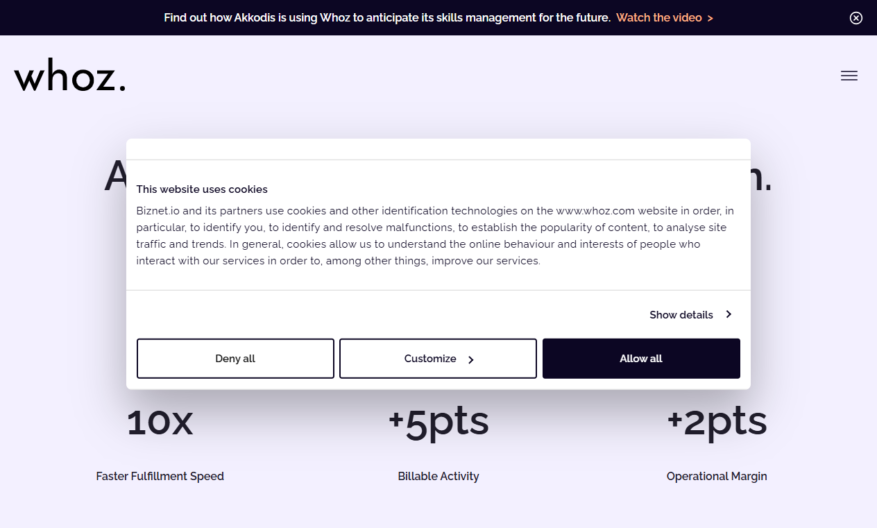
Task: Select the Faster Fulfillment Speed label
Action: pos(160,476)
